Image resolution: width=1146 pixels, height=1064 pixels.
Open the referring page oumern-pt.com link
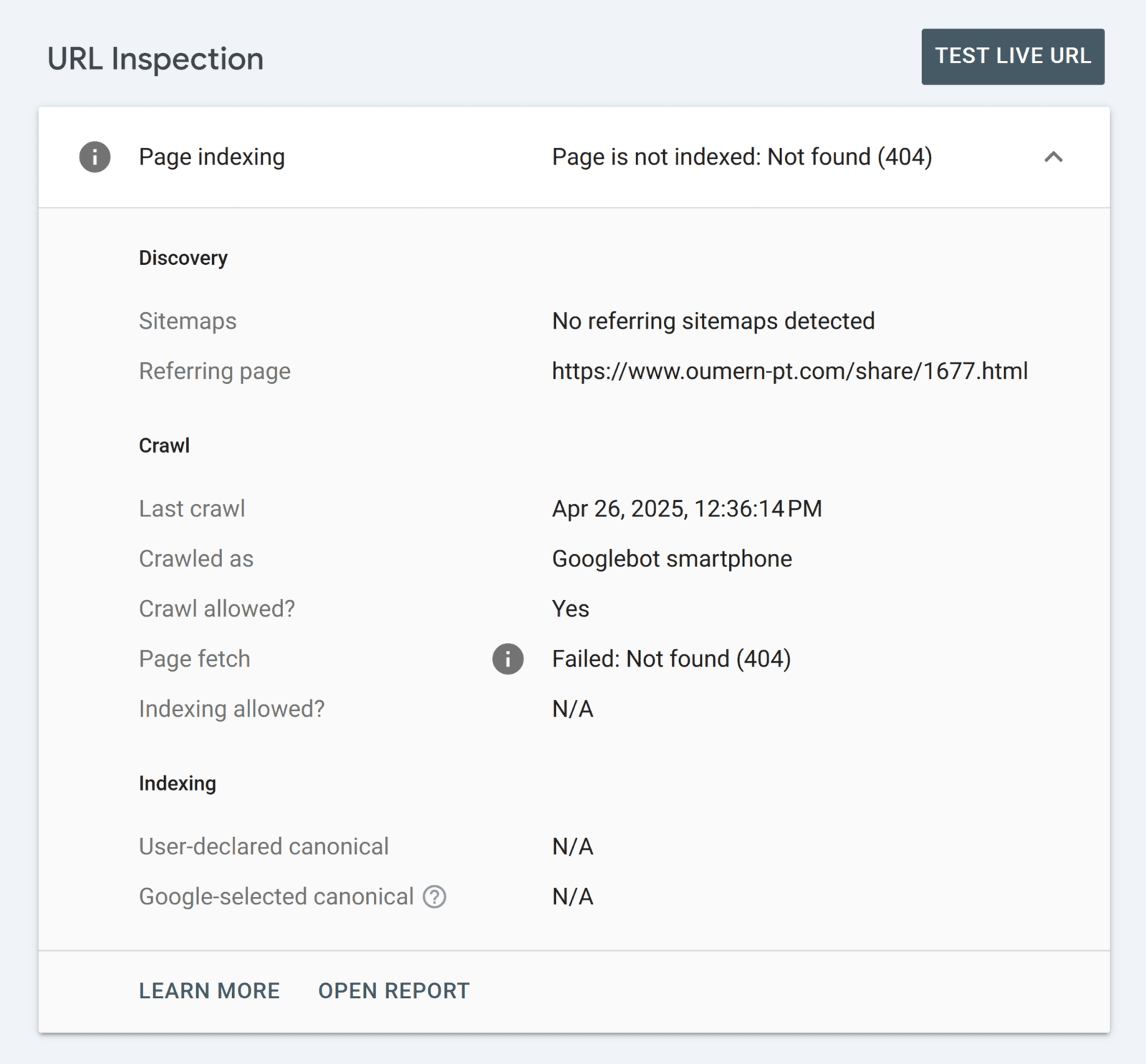789,371
